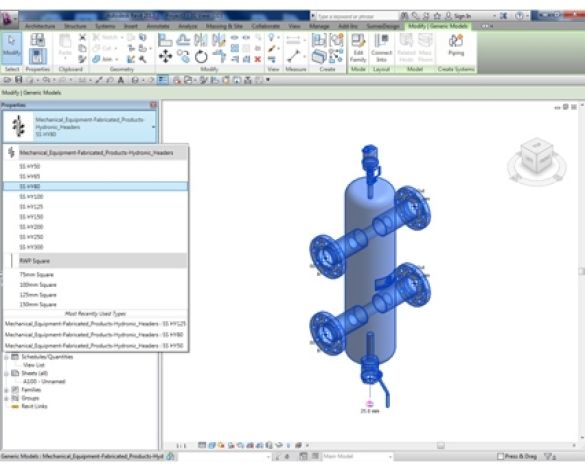The image size is (585, 471).
Task: Toggle the Press & Drag checkbox
Action: click(x=501, y=456)
